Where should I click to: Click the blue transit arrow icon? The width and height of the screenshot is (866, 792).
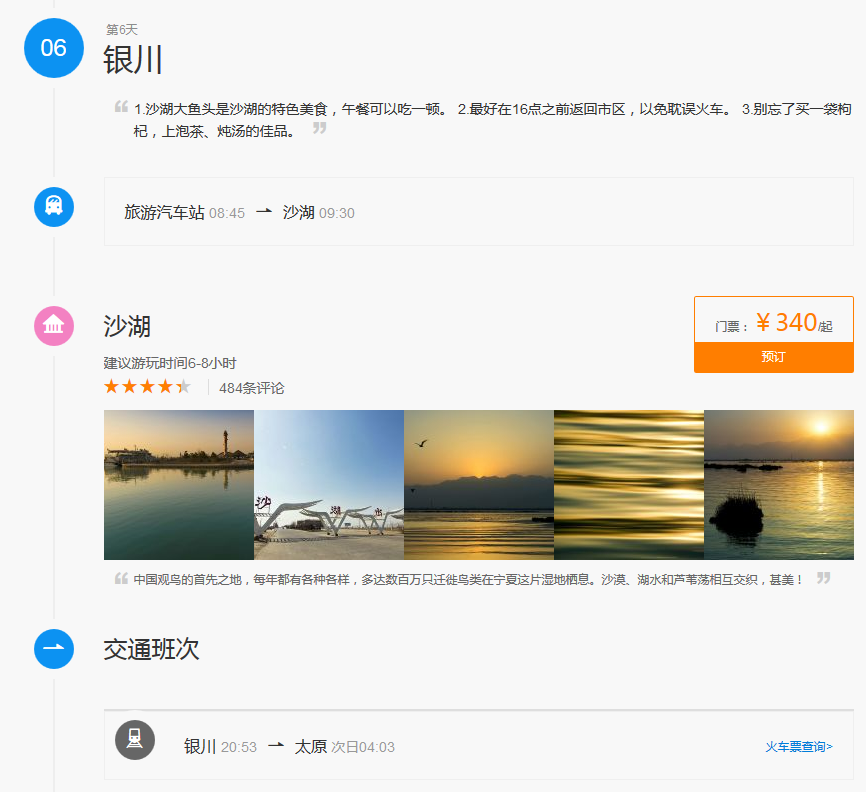point(54,648)
